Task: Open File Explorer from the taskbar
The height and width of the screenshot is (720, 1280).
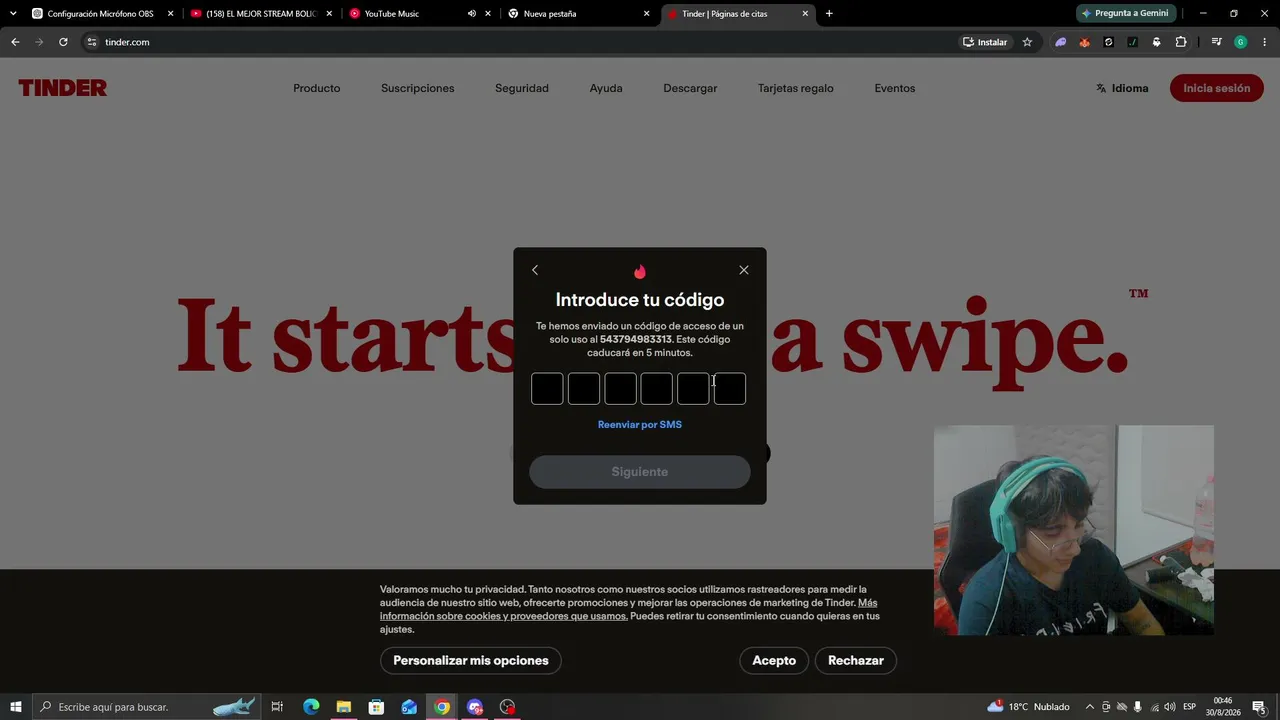Action: pos(343,707)
